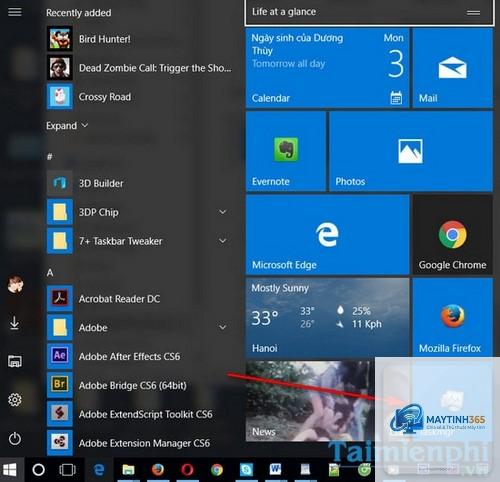Open the Mail tile
Viewport: 500px width, 482px height.
pyautogui.click(x=453, y=68)
